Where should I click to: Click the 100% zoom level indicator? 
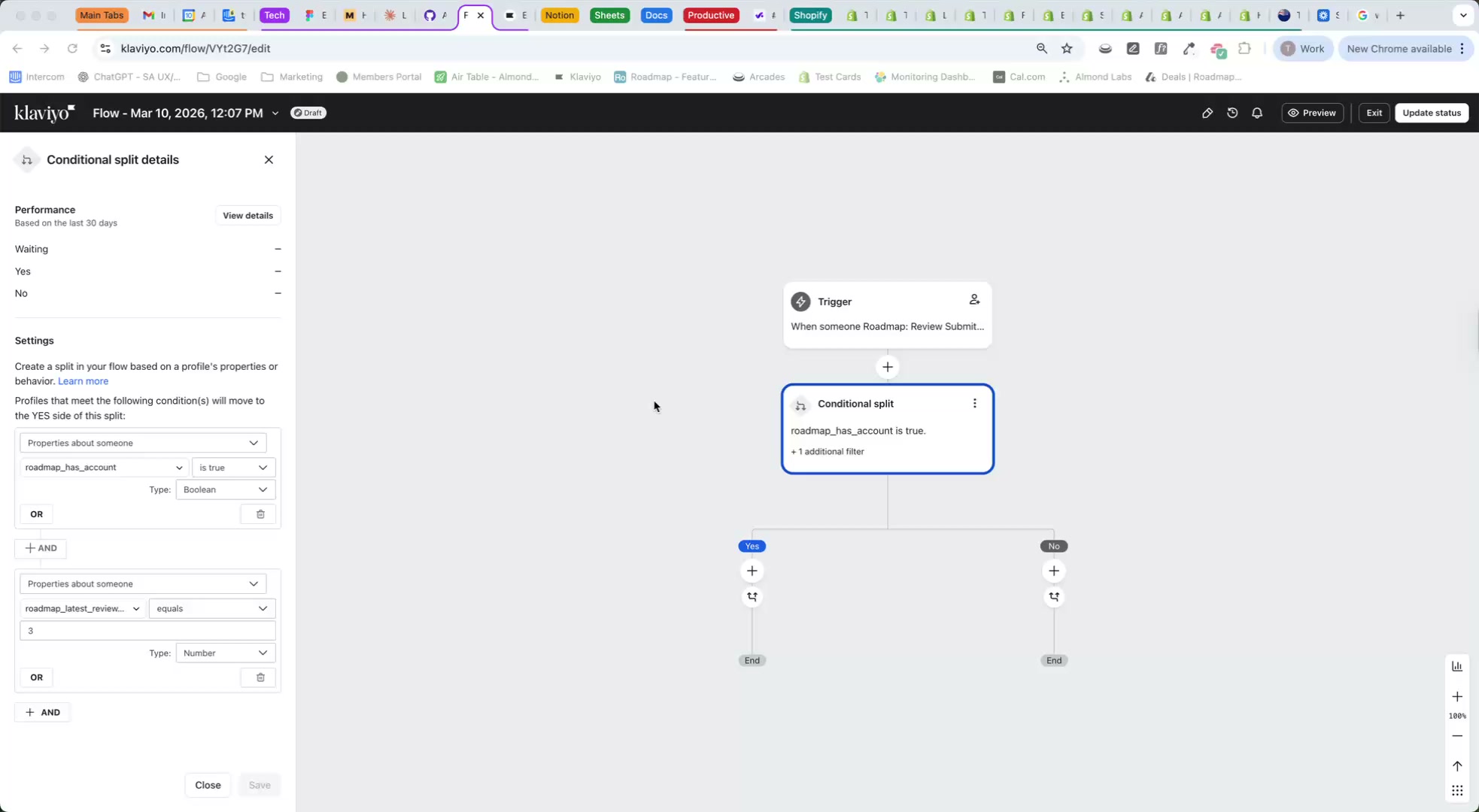click(1457, 716)
